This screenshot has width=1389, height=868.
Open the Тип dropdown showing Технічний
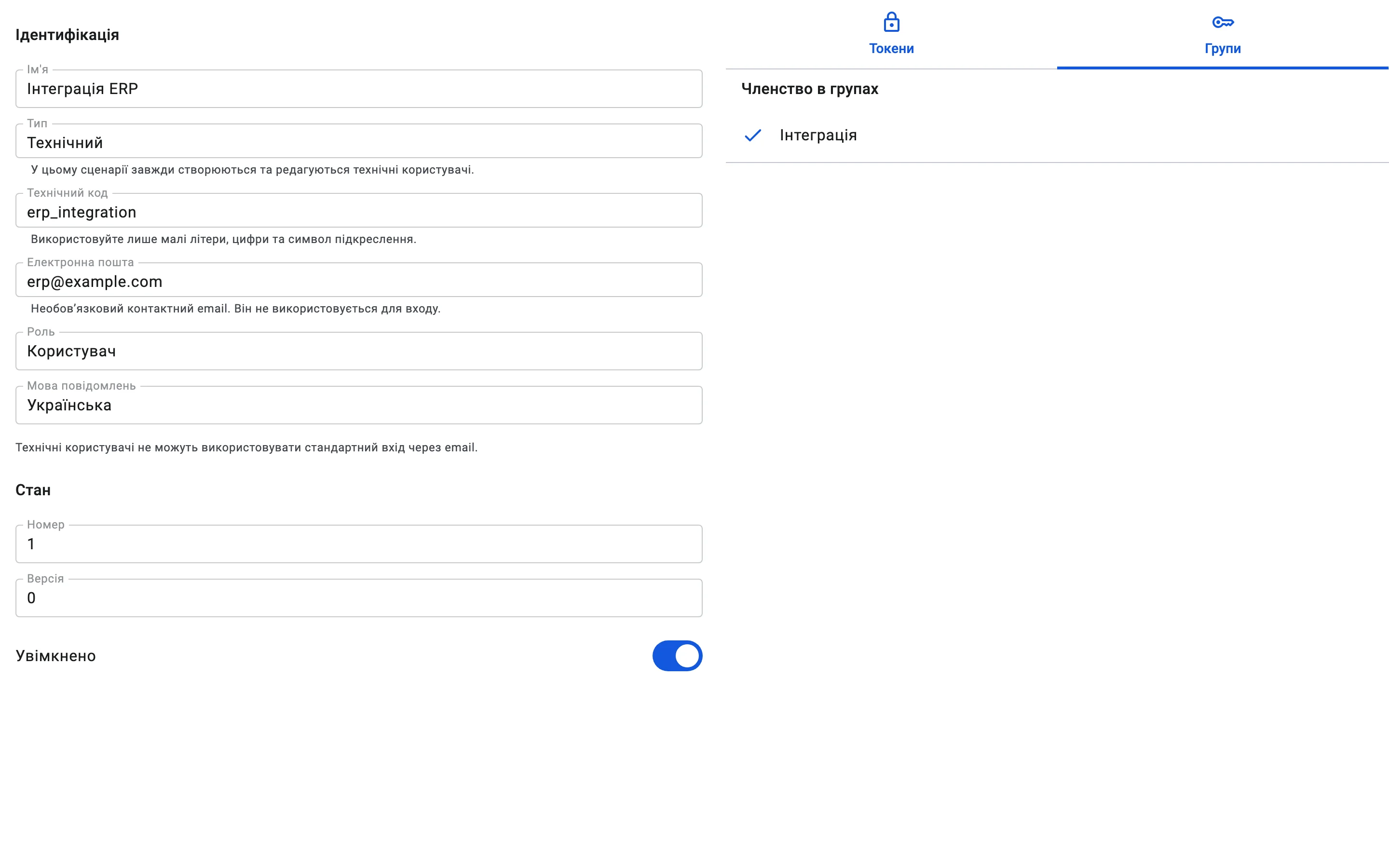pyautogui.click(x=359, y=141)
